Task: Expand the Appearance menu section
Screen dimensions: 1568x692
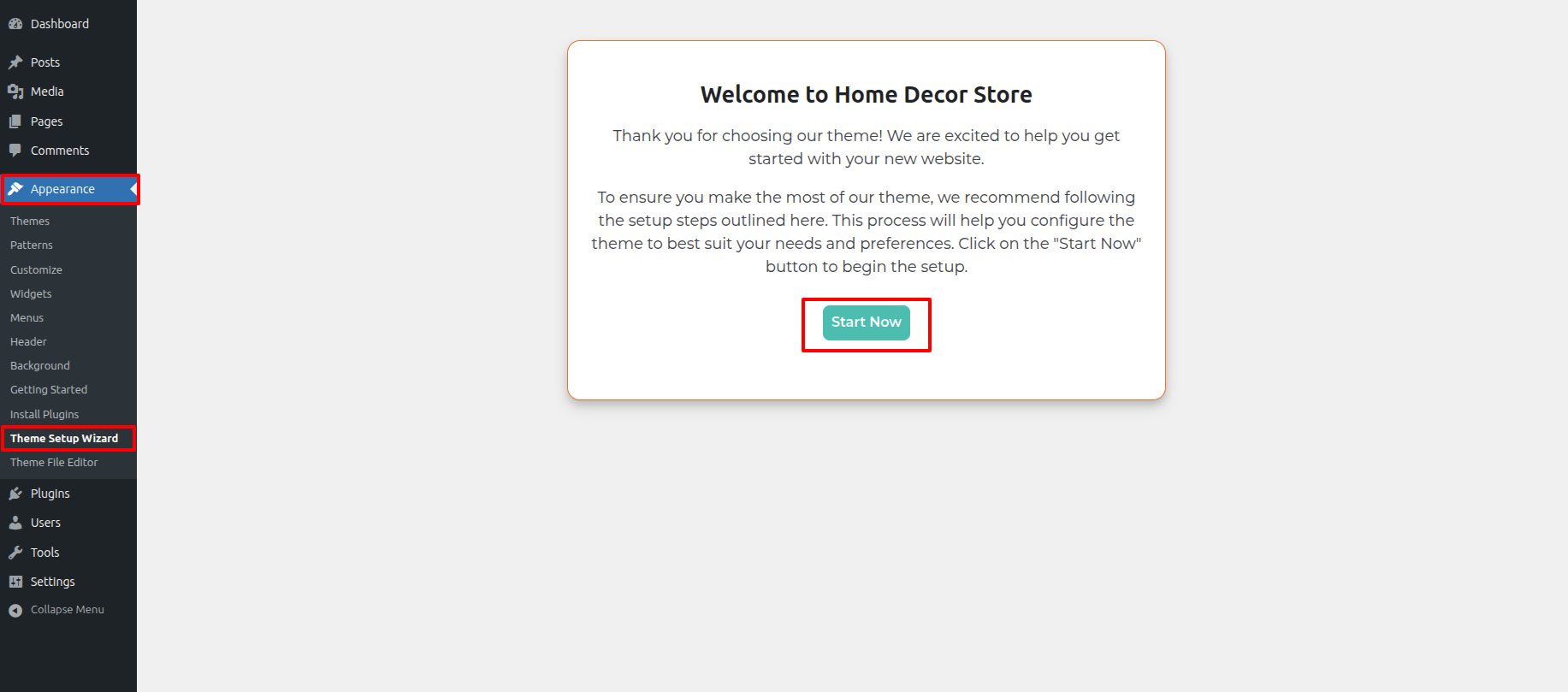Action: point(62,189)
